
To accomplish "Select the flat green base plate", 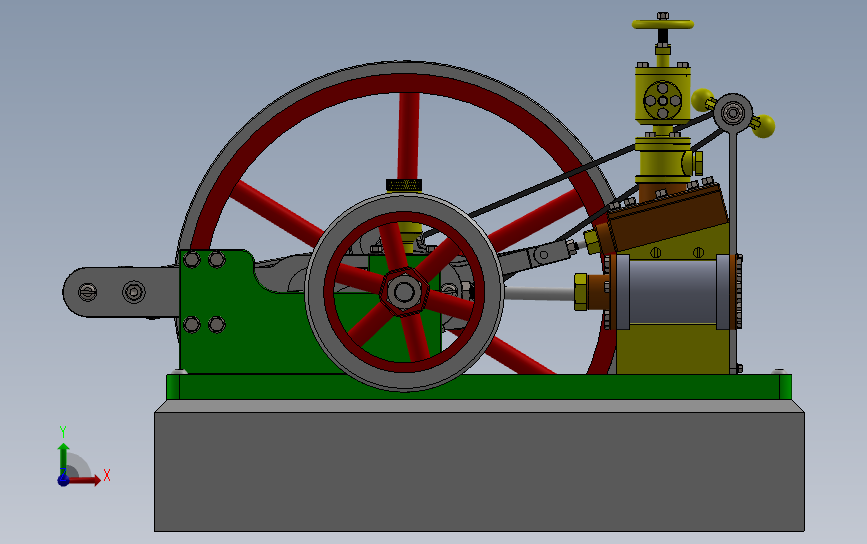I will pyautogui.click(x=479, y=387).
